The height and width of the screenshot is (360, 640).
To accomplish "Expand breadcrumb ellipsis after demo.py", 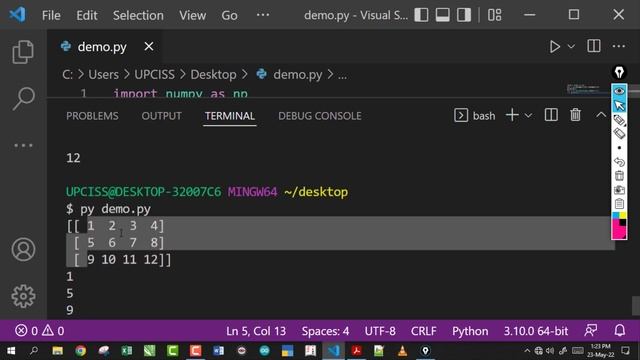I will click(342, 75).
